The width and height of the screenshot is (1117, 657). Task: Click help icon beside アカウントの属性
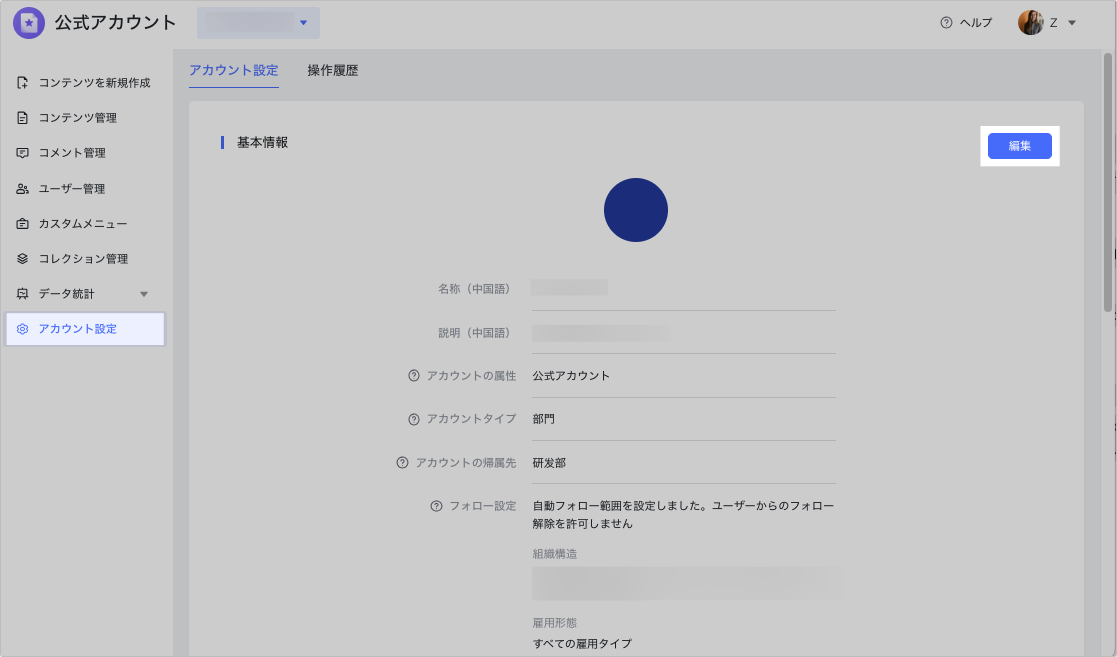point(414,376)
